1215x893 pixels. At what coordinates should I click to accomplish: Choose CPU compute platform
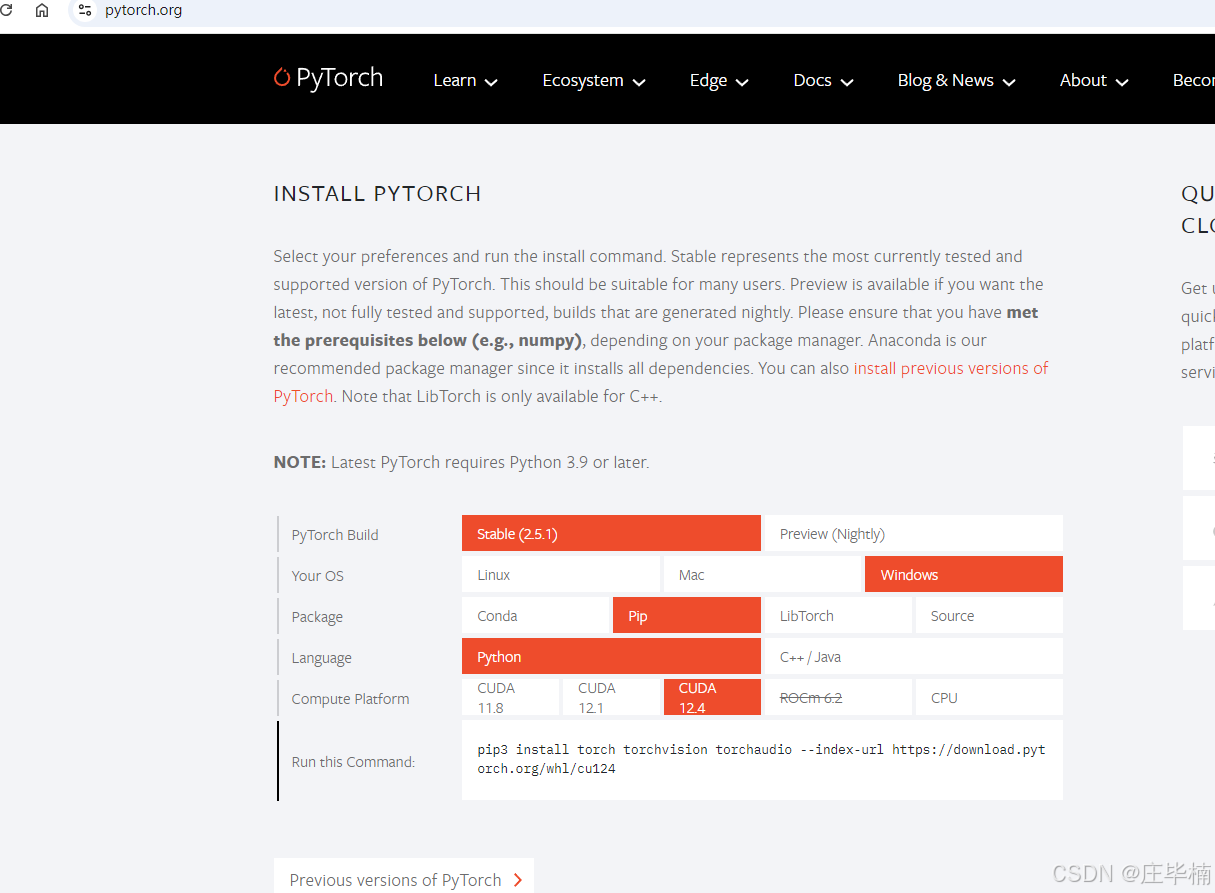coord(989,698)
